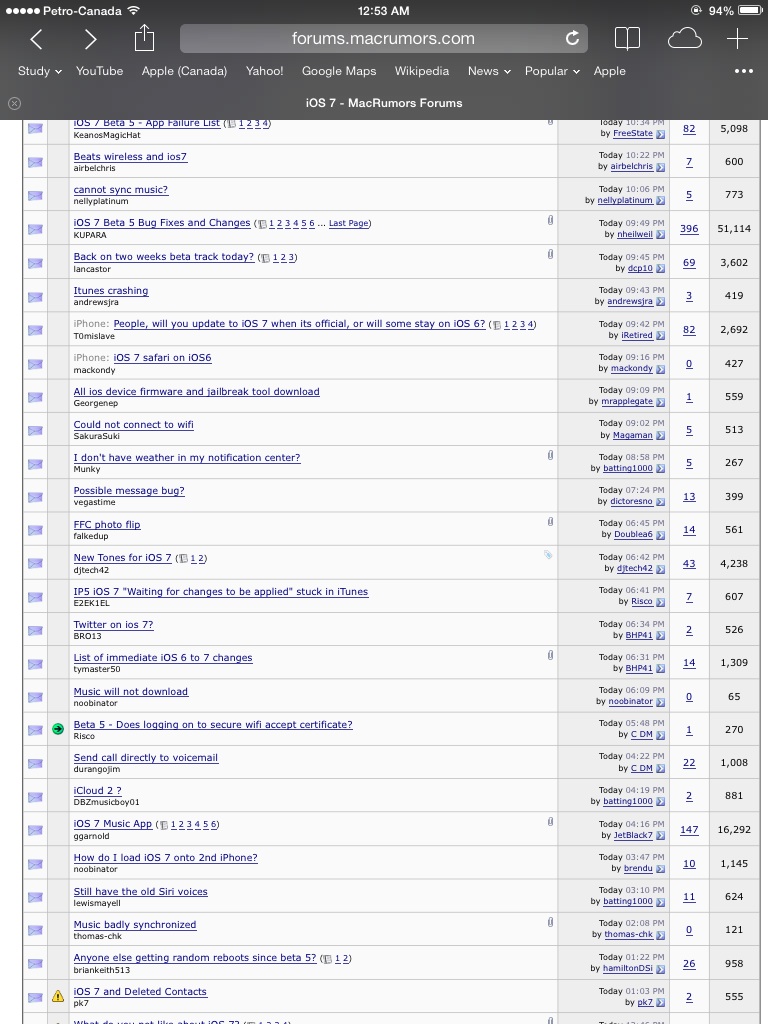The image size is (768, 1024).
Task: Open thread Possible message bug?
Action: (129, 491)
